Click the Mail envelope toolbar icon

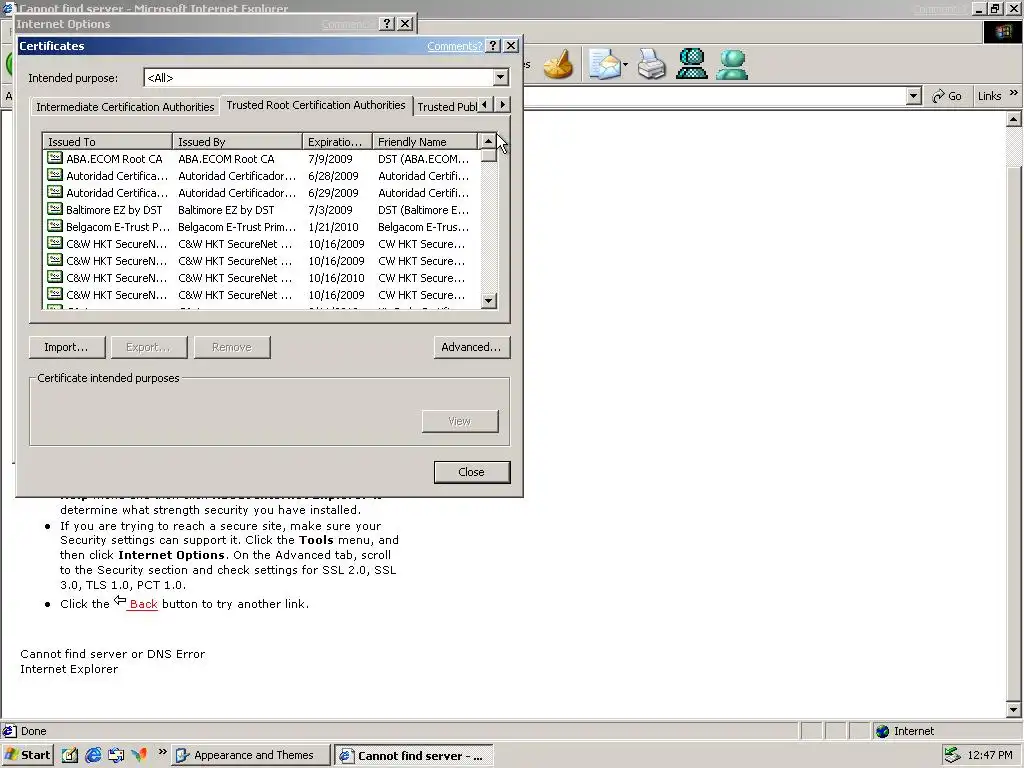pos(605,65)
